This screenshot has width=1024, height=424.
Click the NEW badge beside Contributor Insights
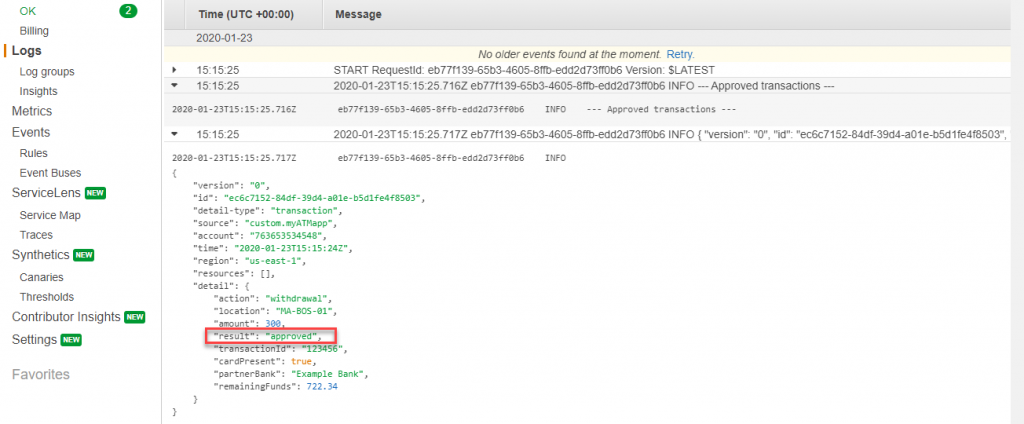pos(135,317)
